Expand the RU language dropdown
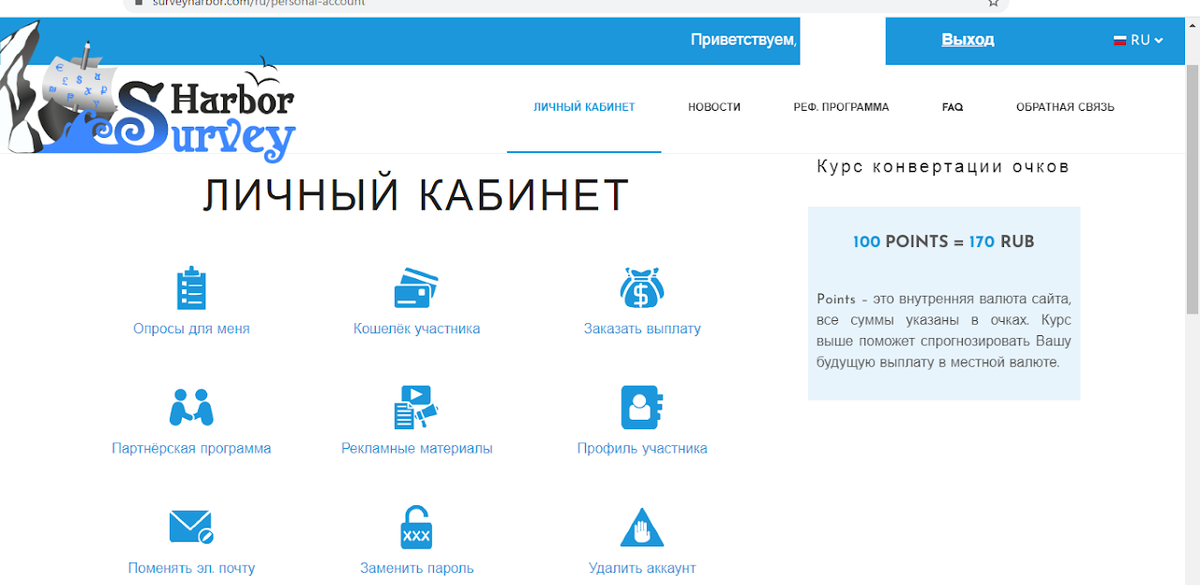The width and height of the screenshot is (1200, 585). pyautogui.click(x=1139, y=41)
